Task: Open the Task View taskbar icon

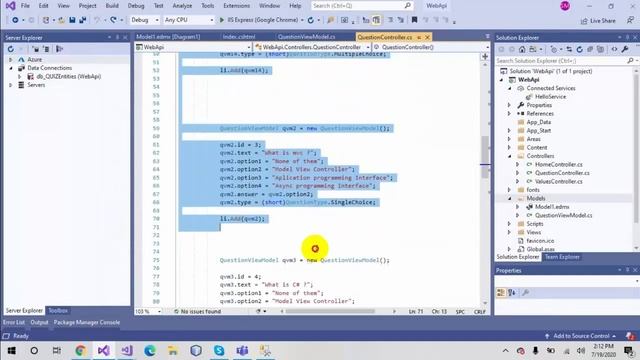Action: (x=57, y=350)
